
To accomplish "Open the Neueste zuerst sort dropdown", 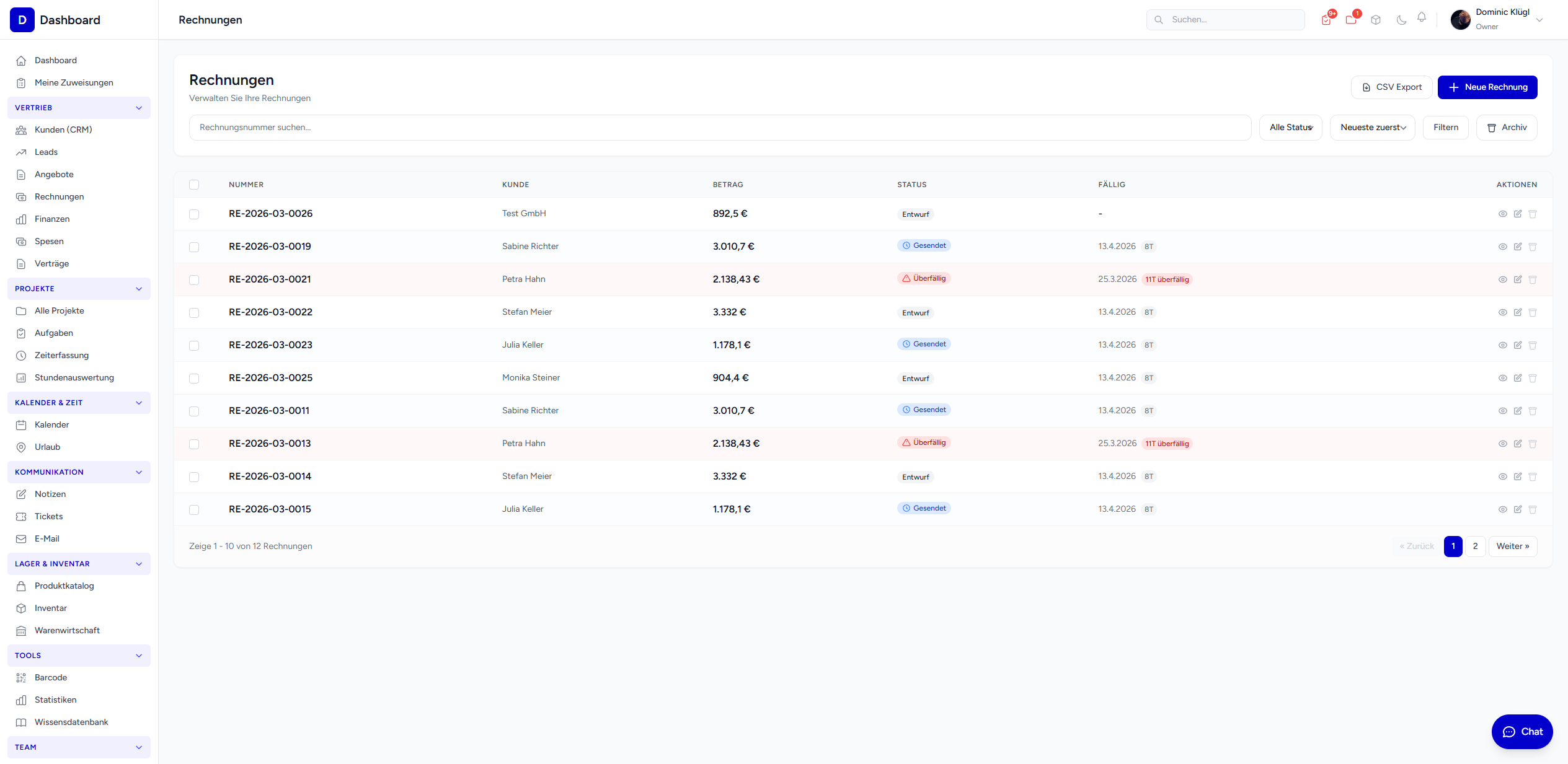I will click(x=1372, y=128).
